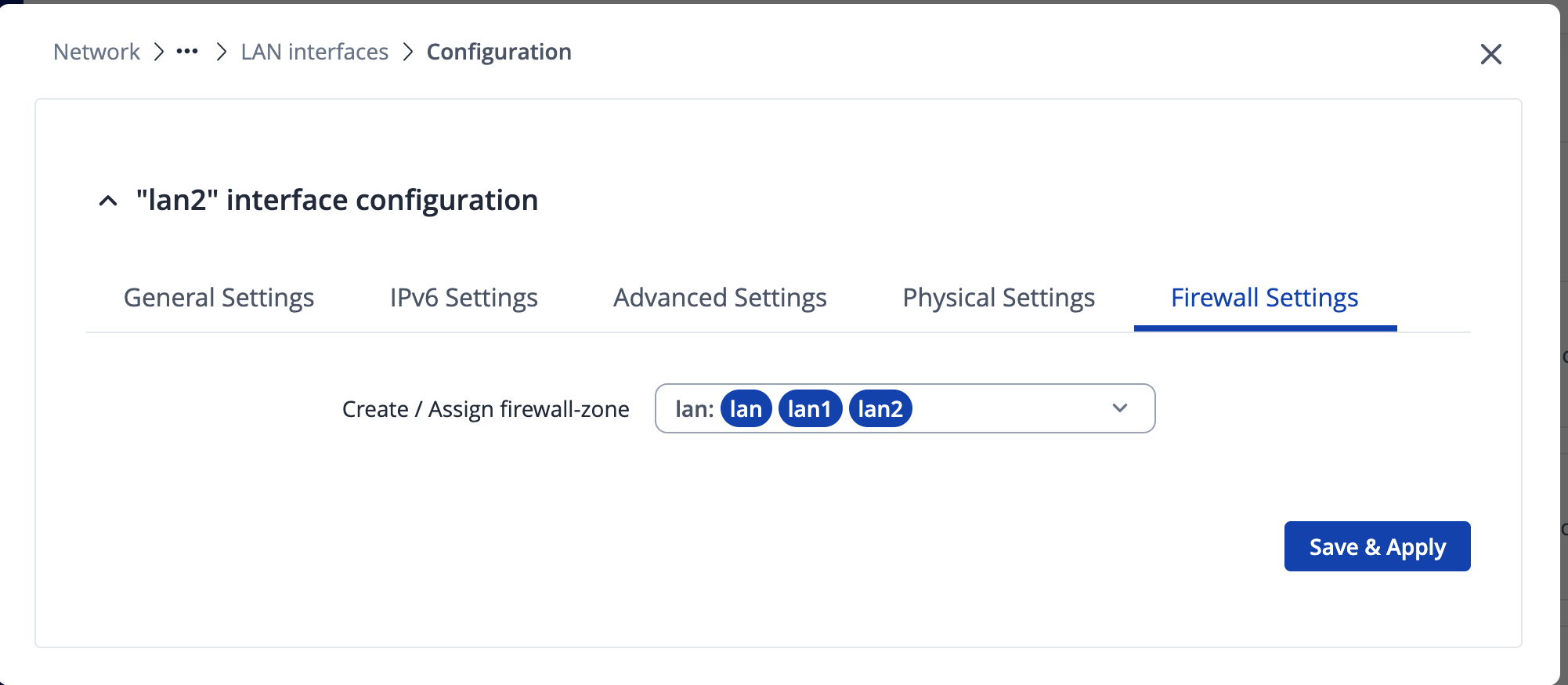Click the Create / Assign firewall-zone label

[486, 409]
